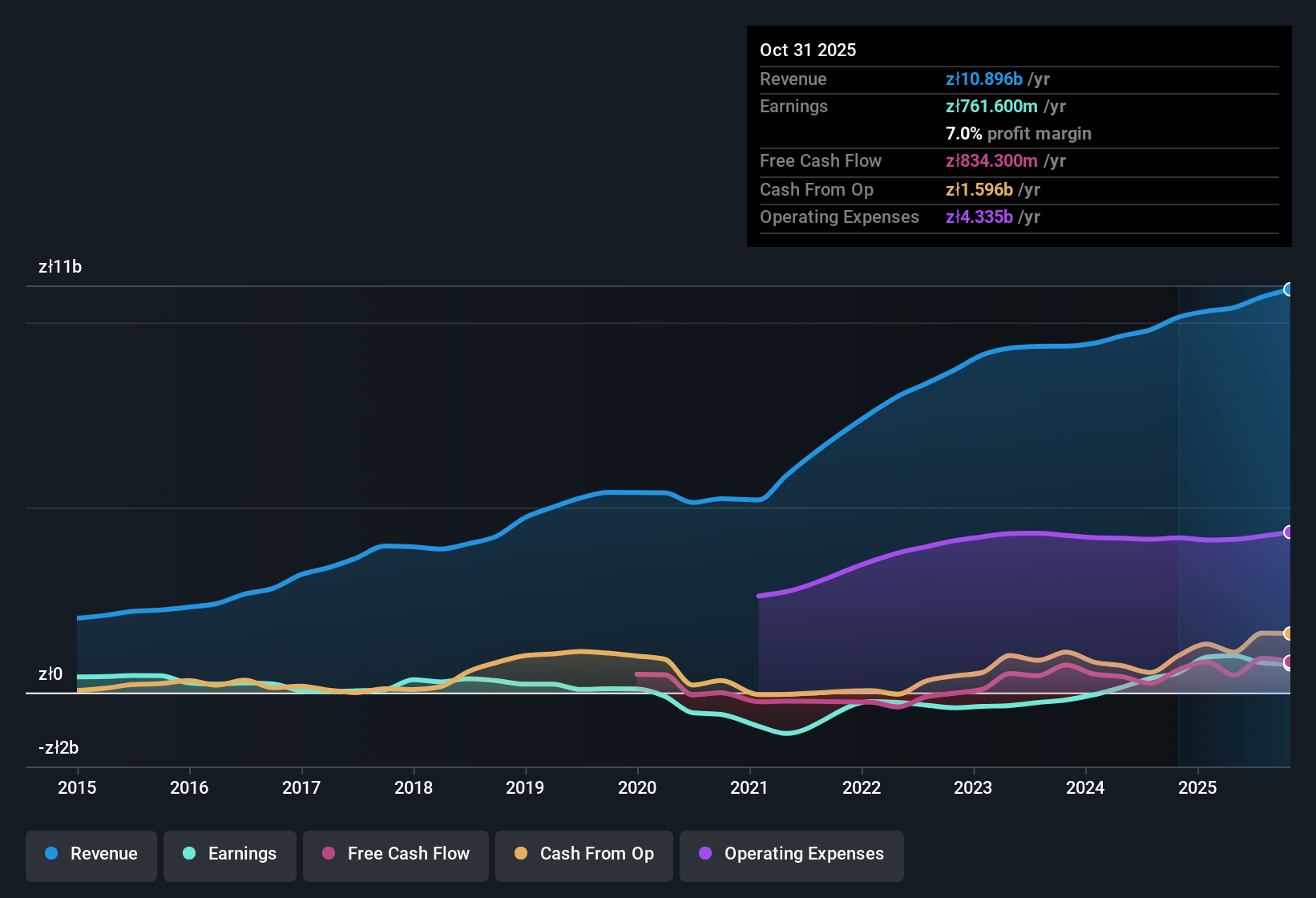1316x898 pixels.
Task: Hide the Free Cash Flow series via legend
Action: tap(395, 854)
